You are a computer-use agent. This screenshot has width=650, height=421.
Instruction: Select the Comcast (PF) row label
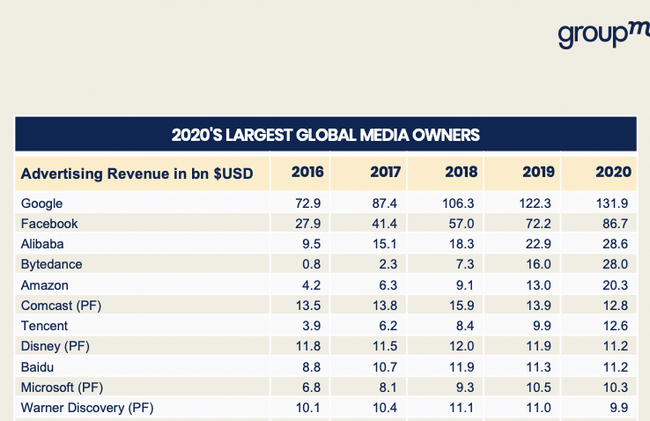coord(61,306)
